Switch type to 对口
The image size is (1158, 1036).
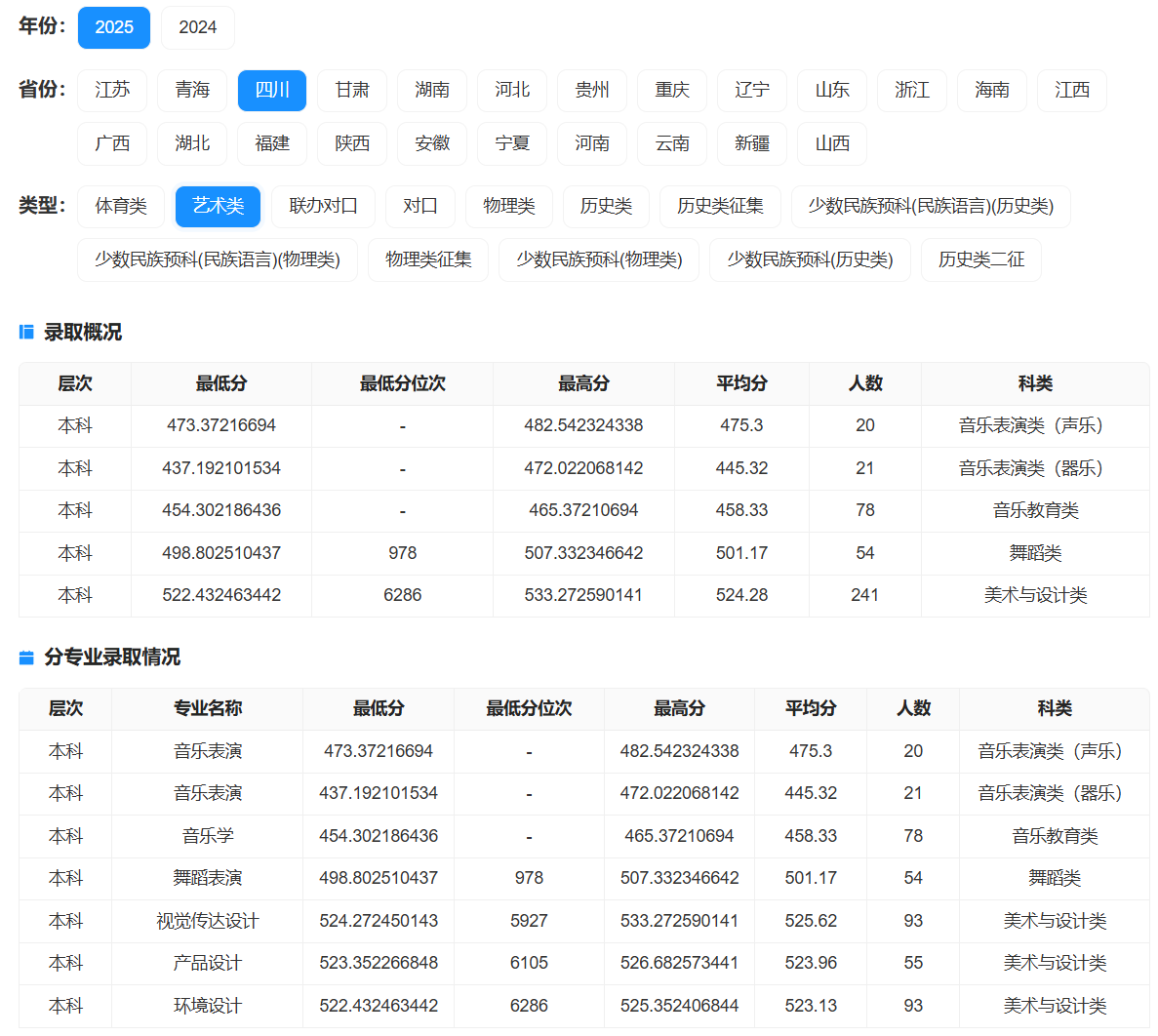point(420,206)
